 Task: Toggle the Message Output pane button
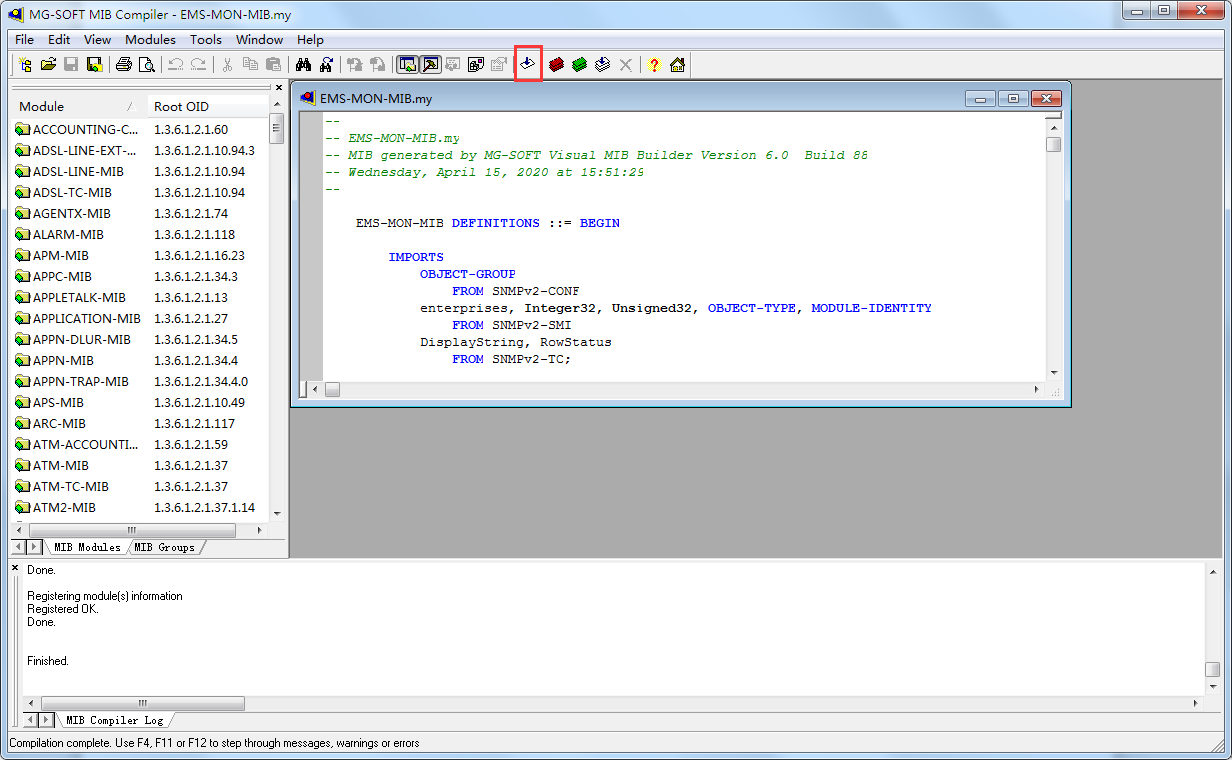point(431,64)
